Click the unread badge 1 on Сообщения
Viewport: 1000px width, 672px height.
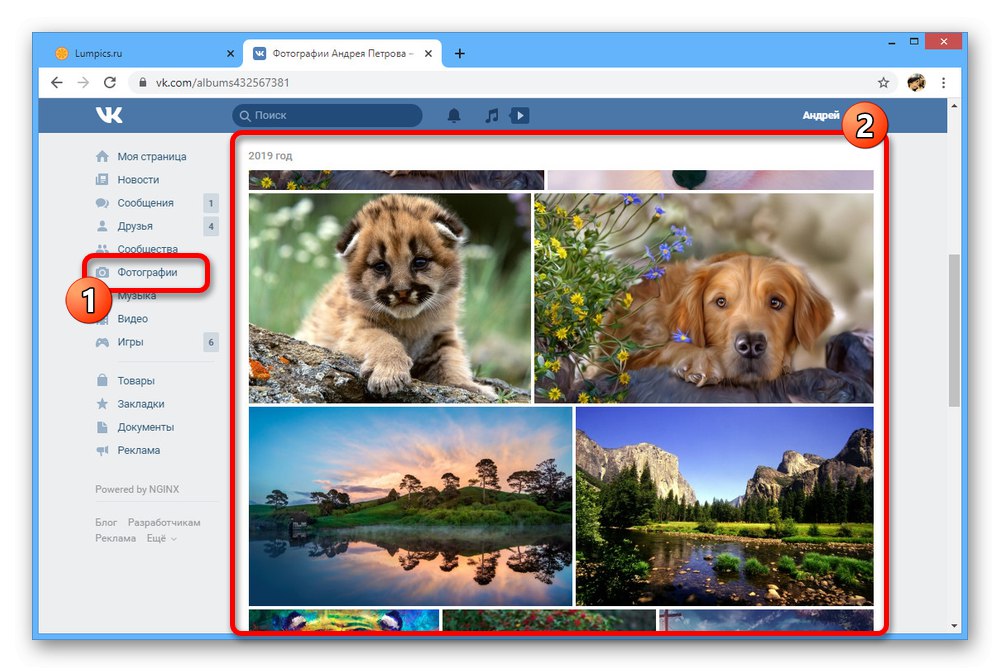click(211, 203)
